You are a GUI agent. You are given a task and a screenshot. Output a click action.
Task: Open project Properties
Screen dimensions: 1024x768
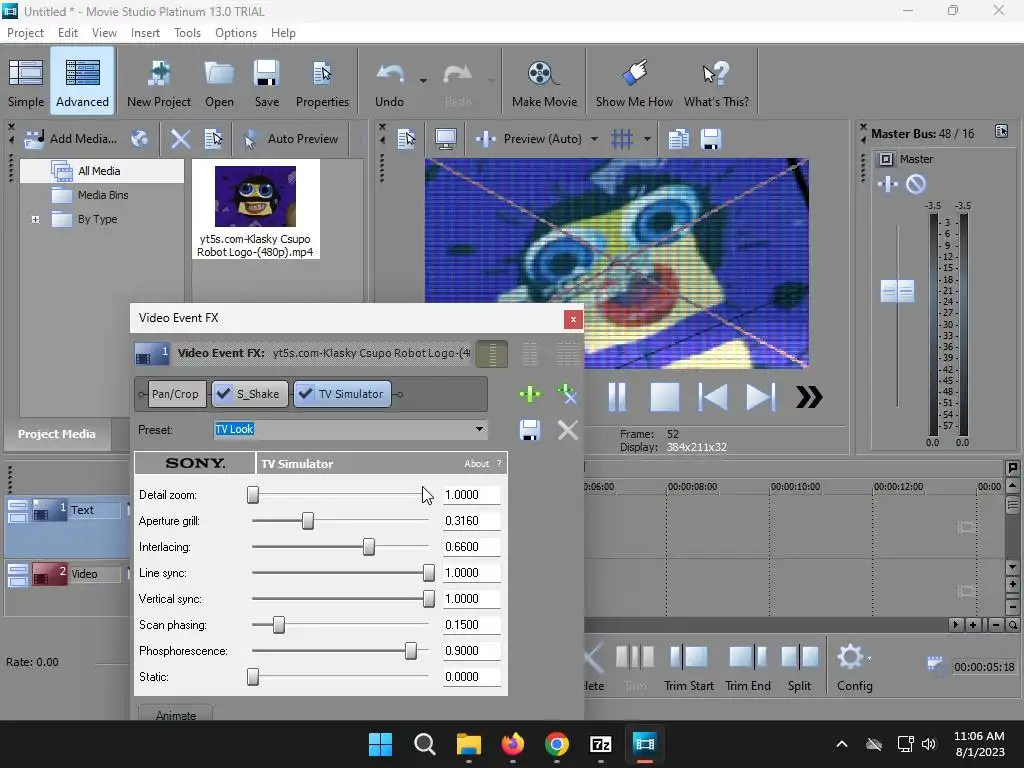click(322, 82)
